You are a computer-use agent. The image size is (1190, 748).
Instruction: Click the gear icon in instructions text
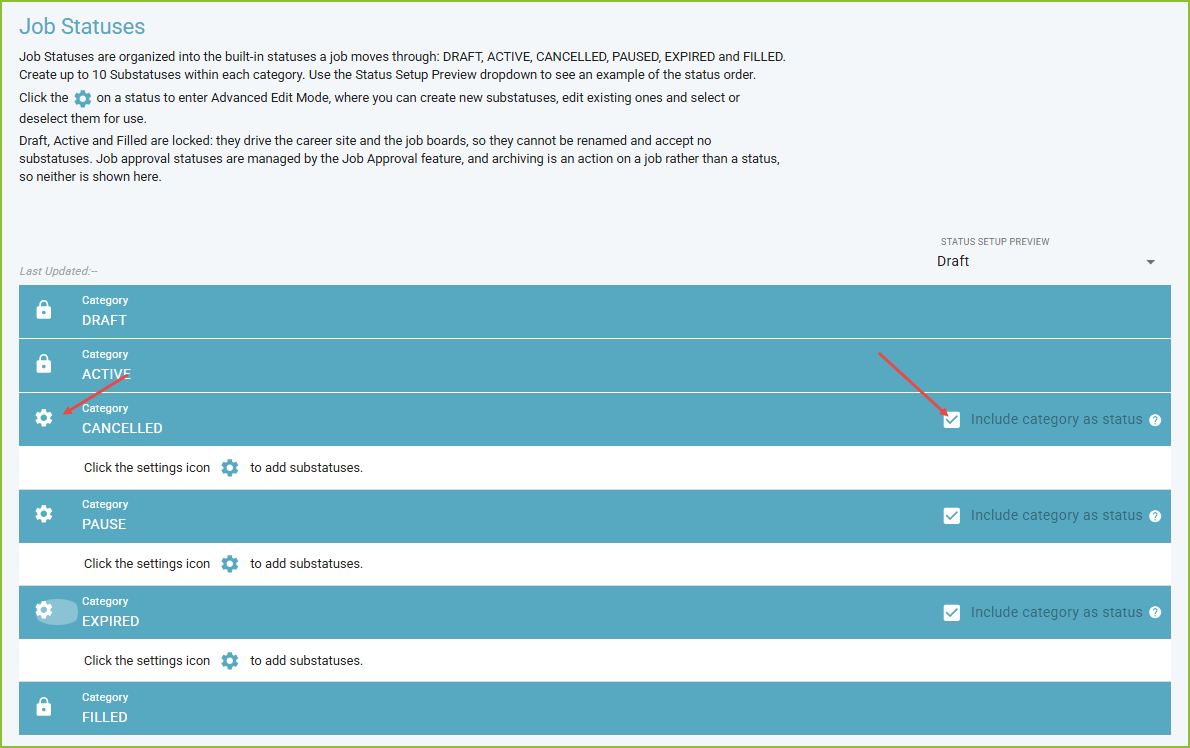(x=83, y=99)
